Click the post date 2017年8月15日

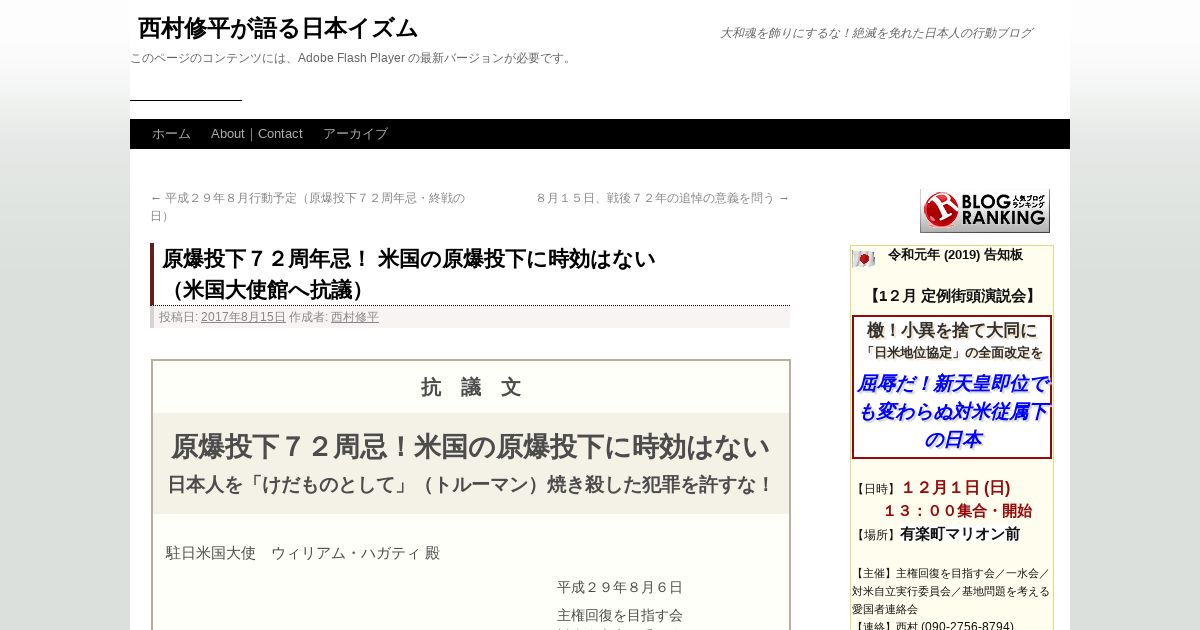[243, 317]
